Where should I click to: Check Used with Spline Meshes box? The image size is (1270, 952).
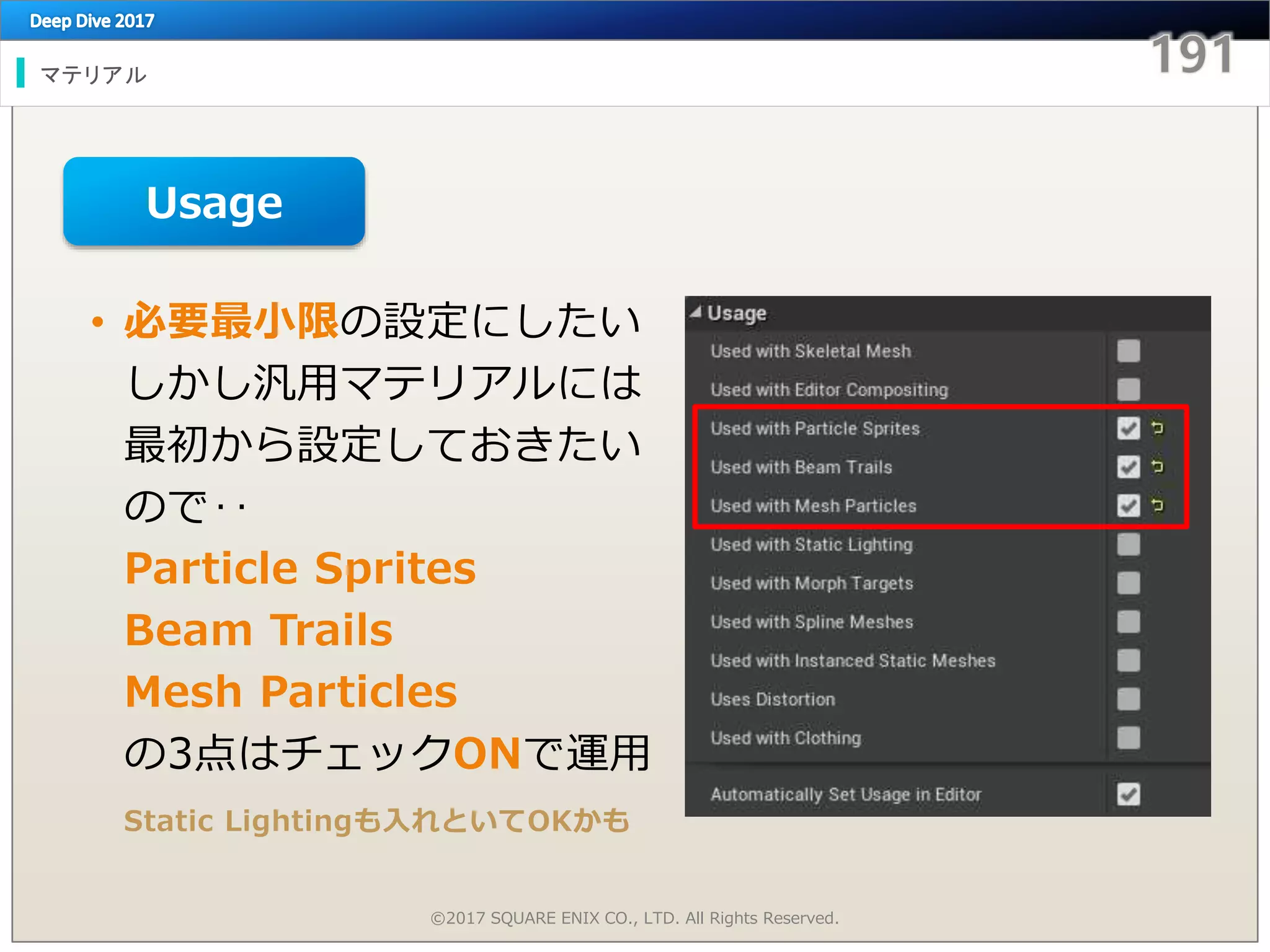pyautogui.click(x=1128, y=622)
